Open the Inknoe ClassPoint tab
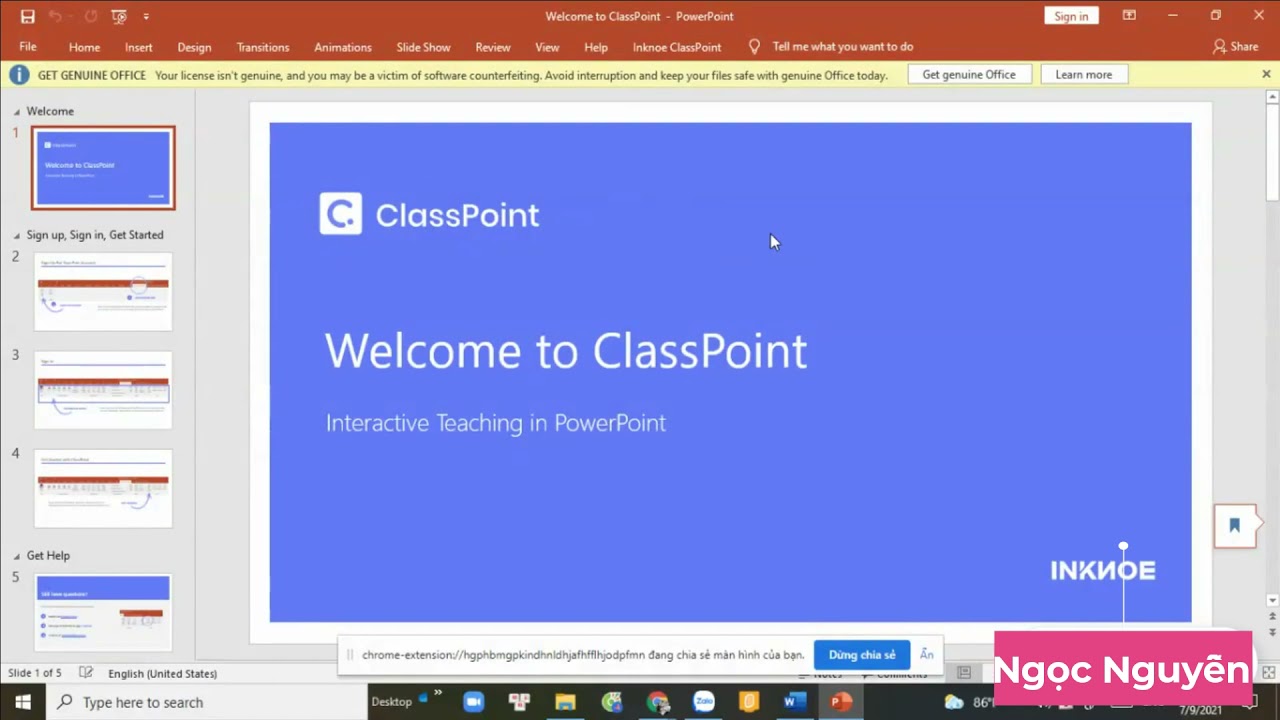 (x=677, y=47)
